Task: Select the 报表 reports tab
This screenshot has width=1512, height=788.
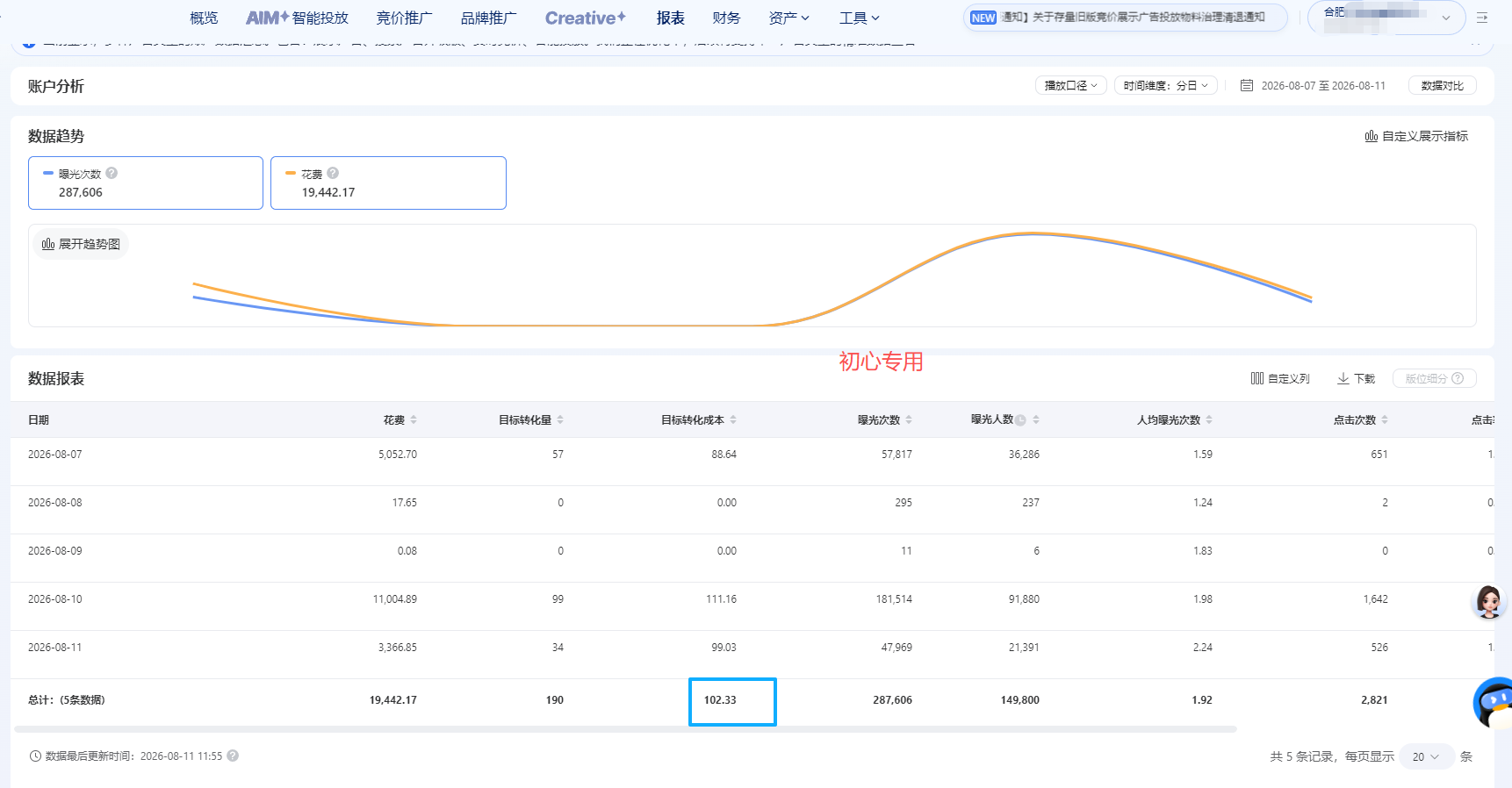Action: [670, 18]
